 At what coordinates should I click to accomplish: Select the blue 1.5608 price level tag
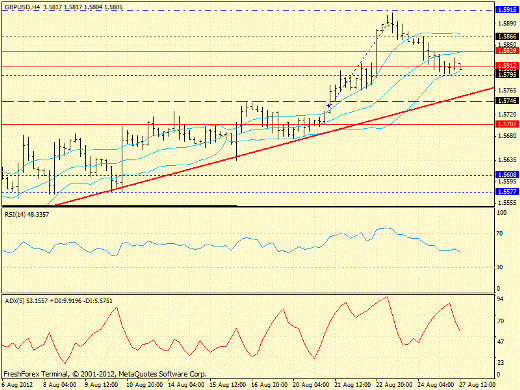pos(507,174)
